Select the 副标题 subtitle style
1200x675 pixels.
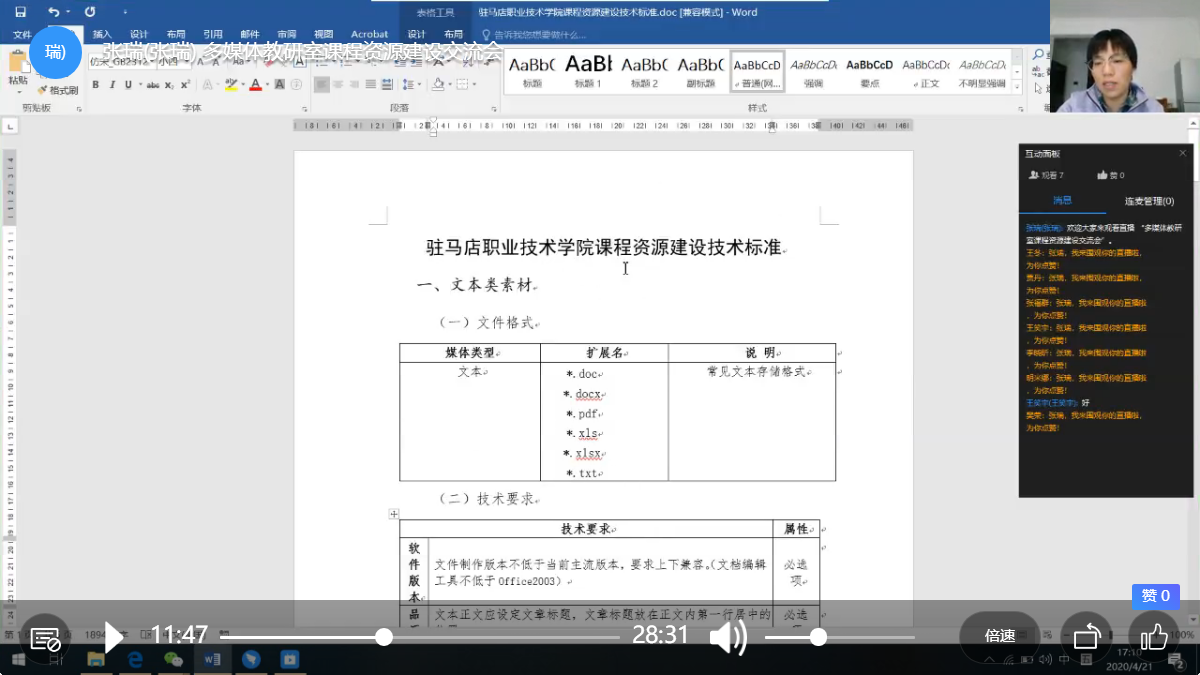point(700,71)
